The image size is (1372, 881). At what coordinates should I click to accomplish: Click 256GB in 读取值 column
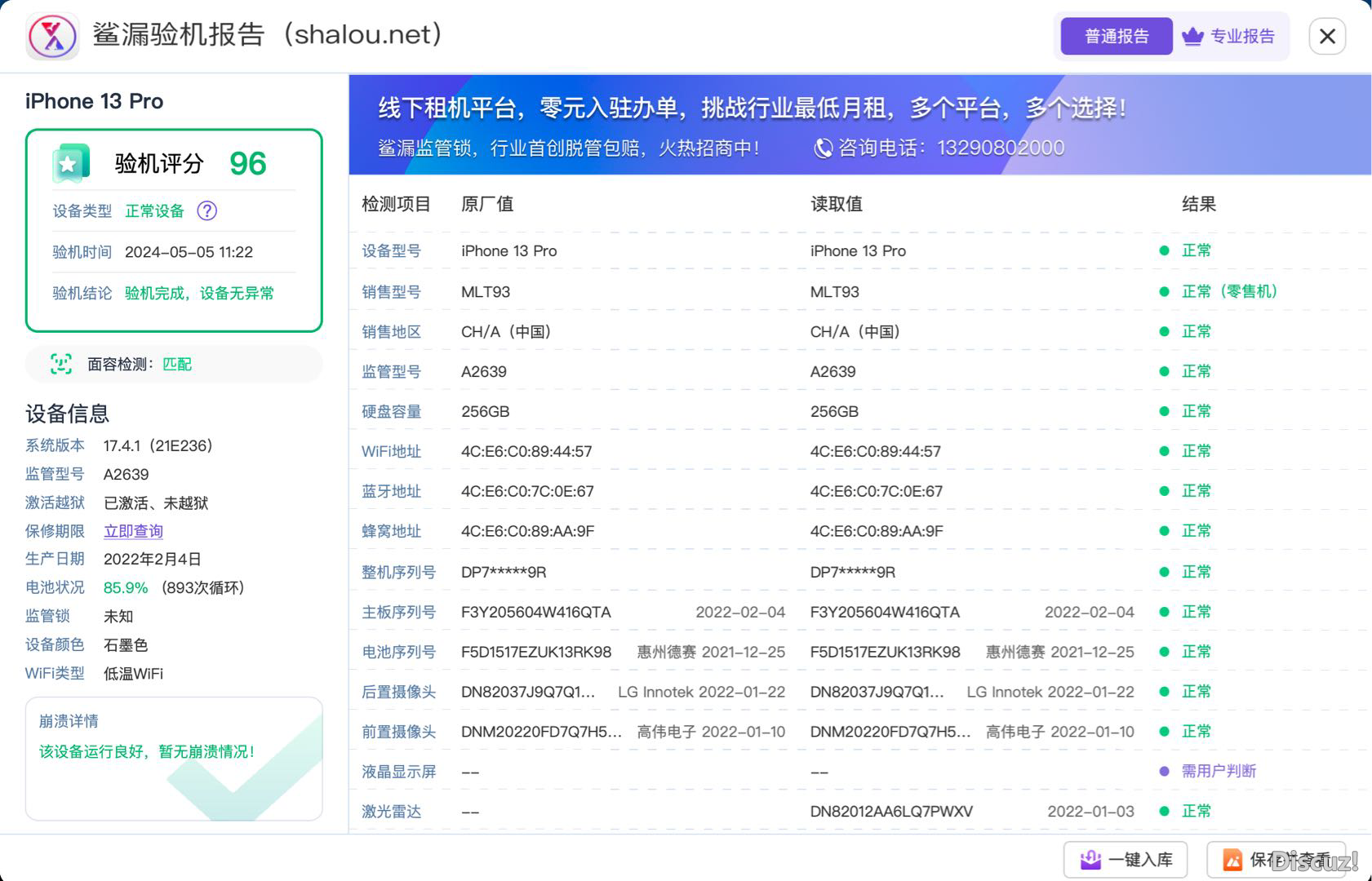coord(834,411)
